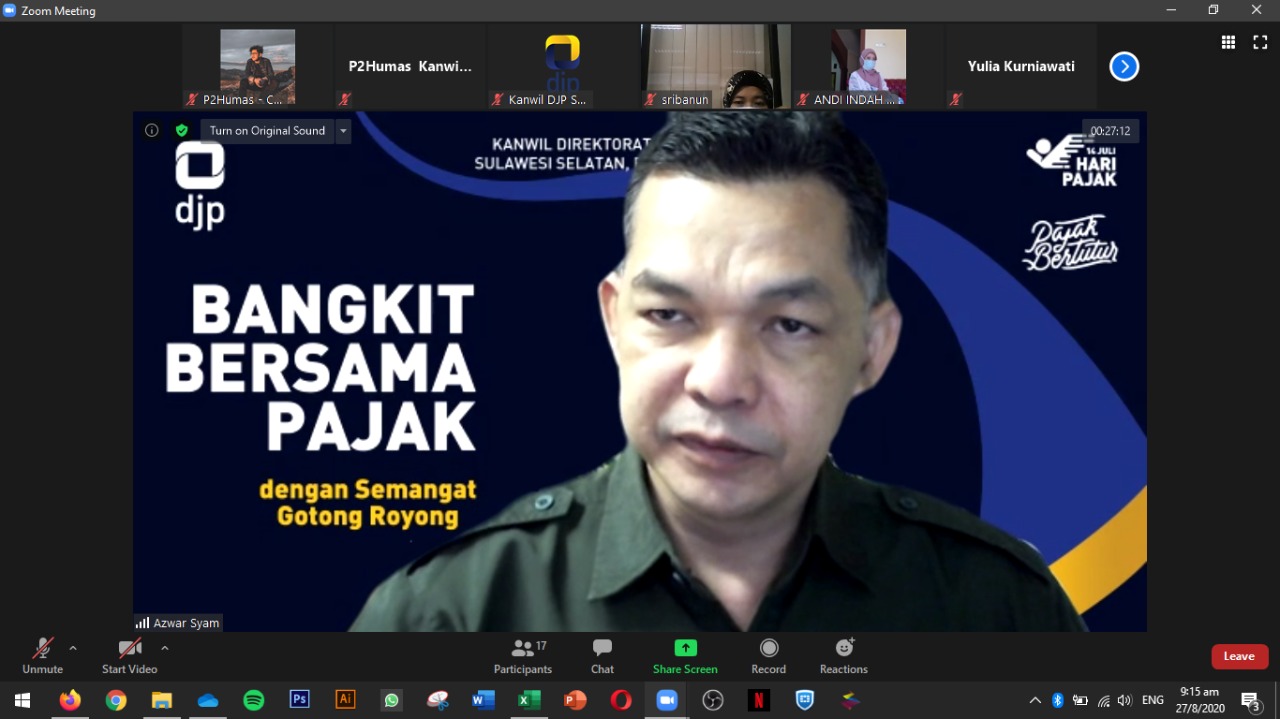This screenshot has width=1280, height=719.
Task: Leave the meeting
Action: click(x=1239, y=656)
